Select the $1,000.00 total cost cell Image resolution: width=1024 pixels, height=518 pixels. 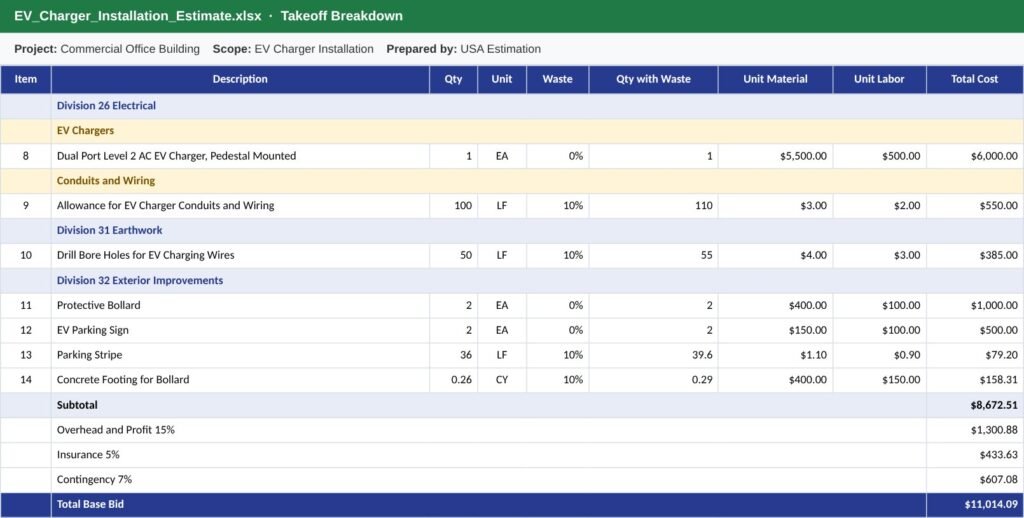point(974,305)
